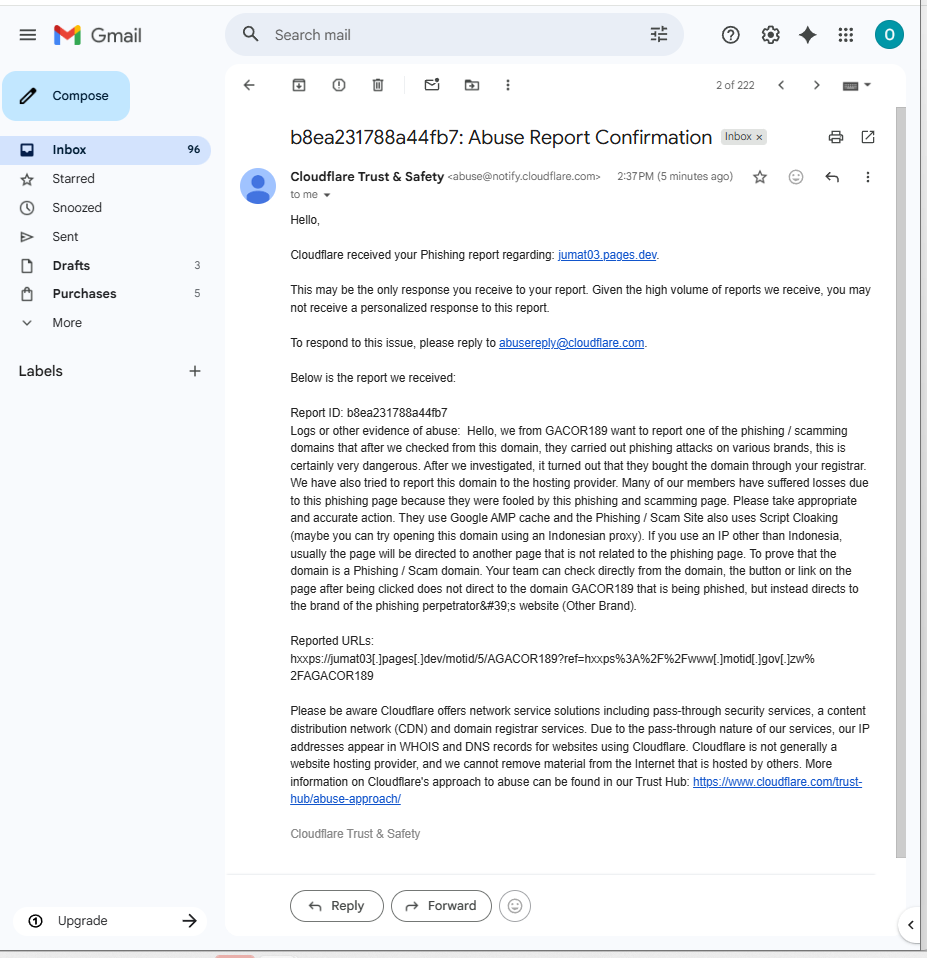The width and height of the screenshot is (927, 958).
Task: Click the abusereply@cloudflare.com link
Action: pos(571,343)
